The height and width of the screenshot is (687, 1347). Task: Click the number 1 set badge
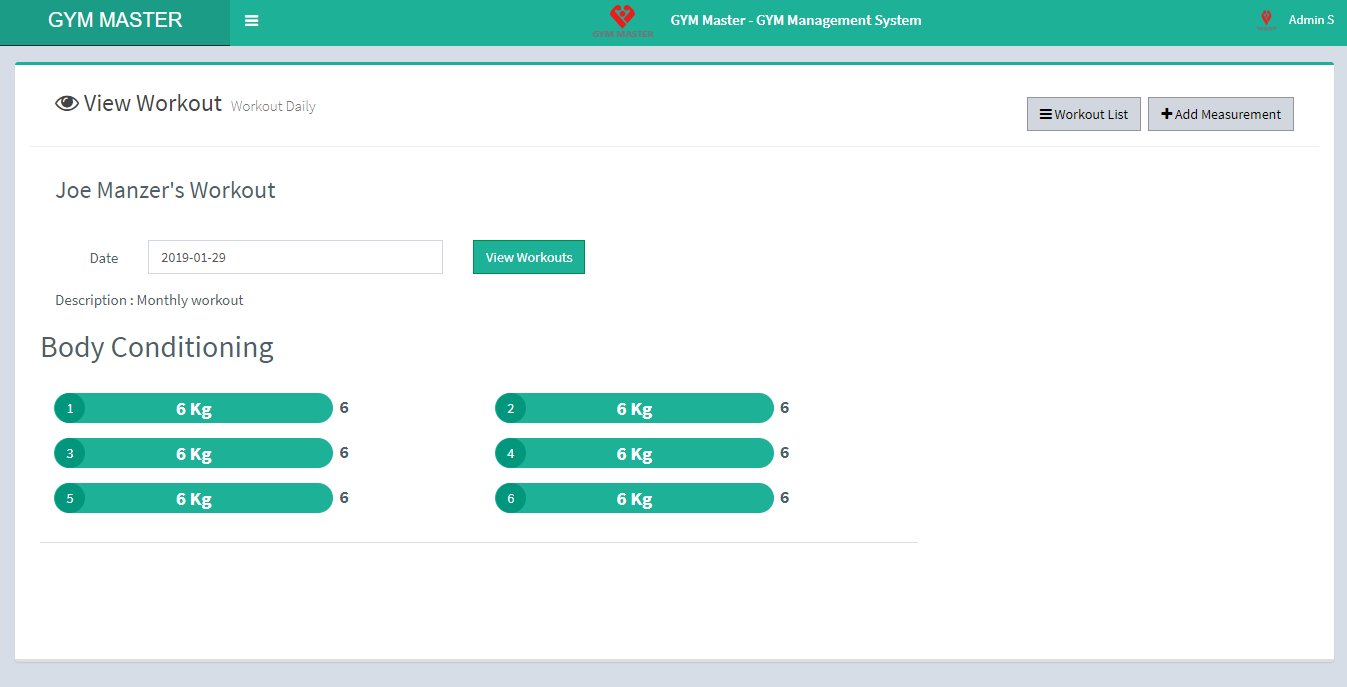69,409
